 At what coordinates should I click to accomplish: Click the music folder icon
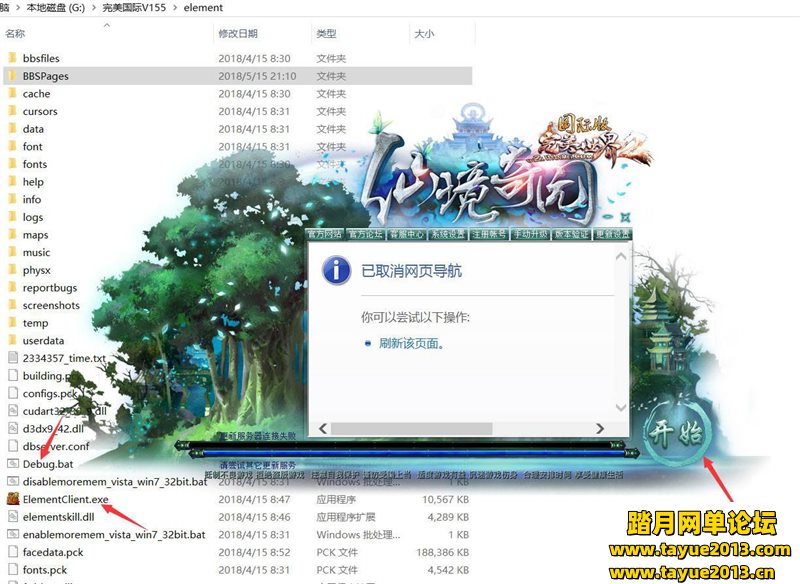click(13, 252)
